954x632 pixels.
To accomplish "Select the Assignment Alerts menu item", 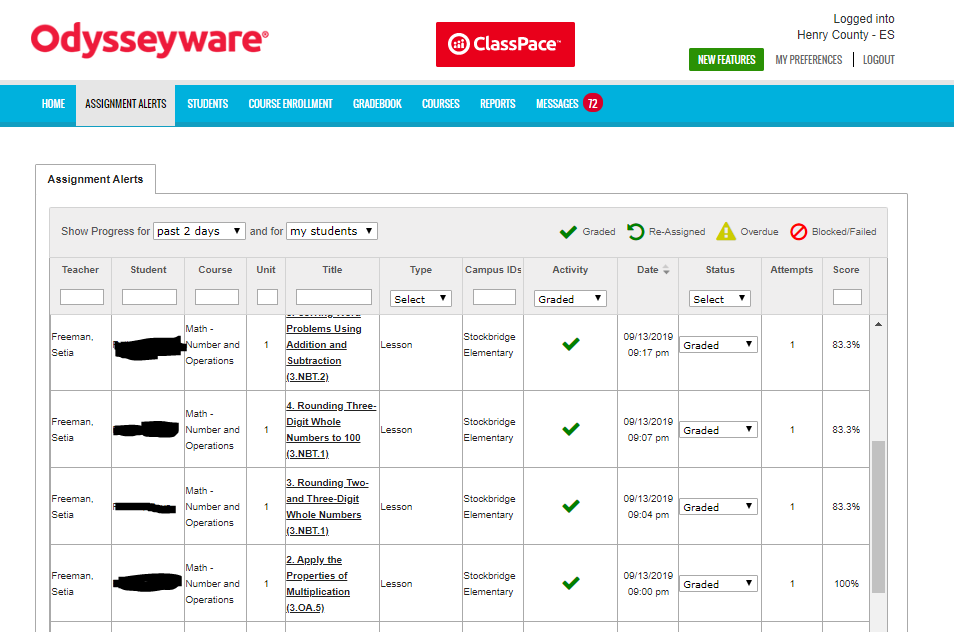I will (x=125, y=104).
